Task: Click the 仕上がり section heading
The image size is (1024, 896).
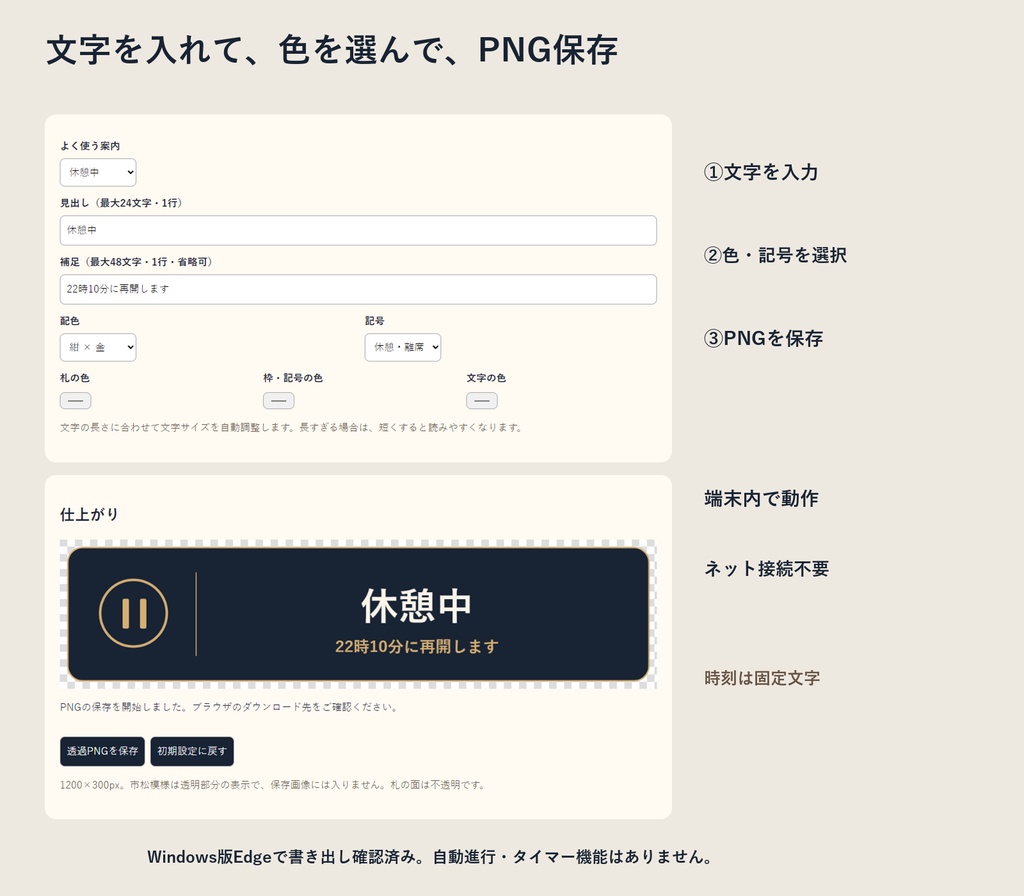Action: (x=89, y=515)
